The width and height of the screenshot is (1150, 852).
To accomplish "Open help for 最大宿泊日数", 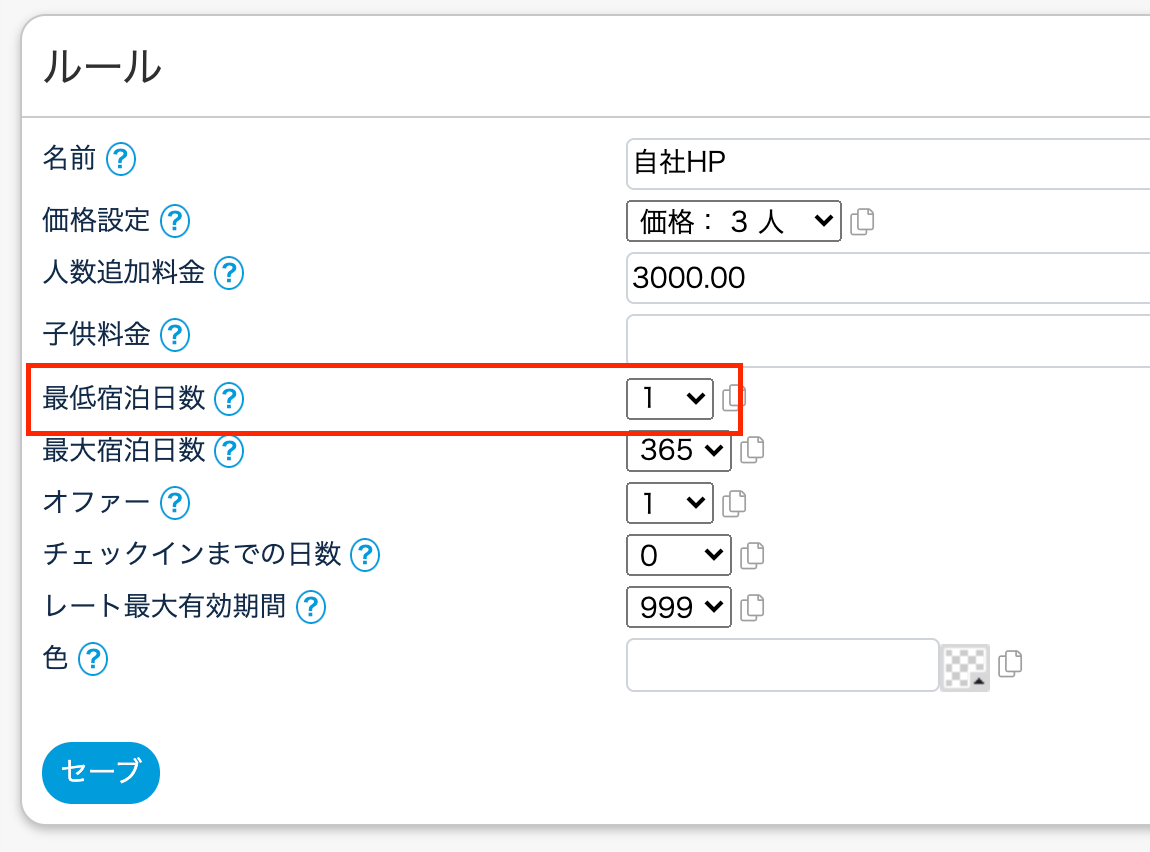I will 230,450.
